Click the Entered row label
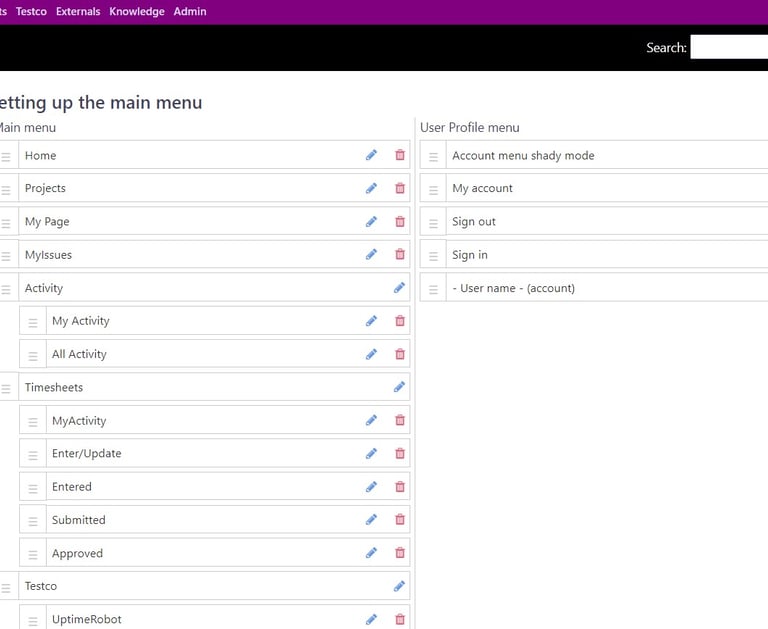Viewport: 768px width, 629px height. (x=72, y=486)
